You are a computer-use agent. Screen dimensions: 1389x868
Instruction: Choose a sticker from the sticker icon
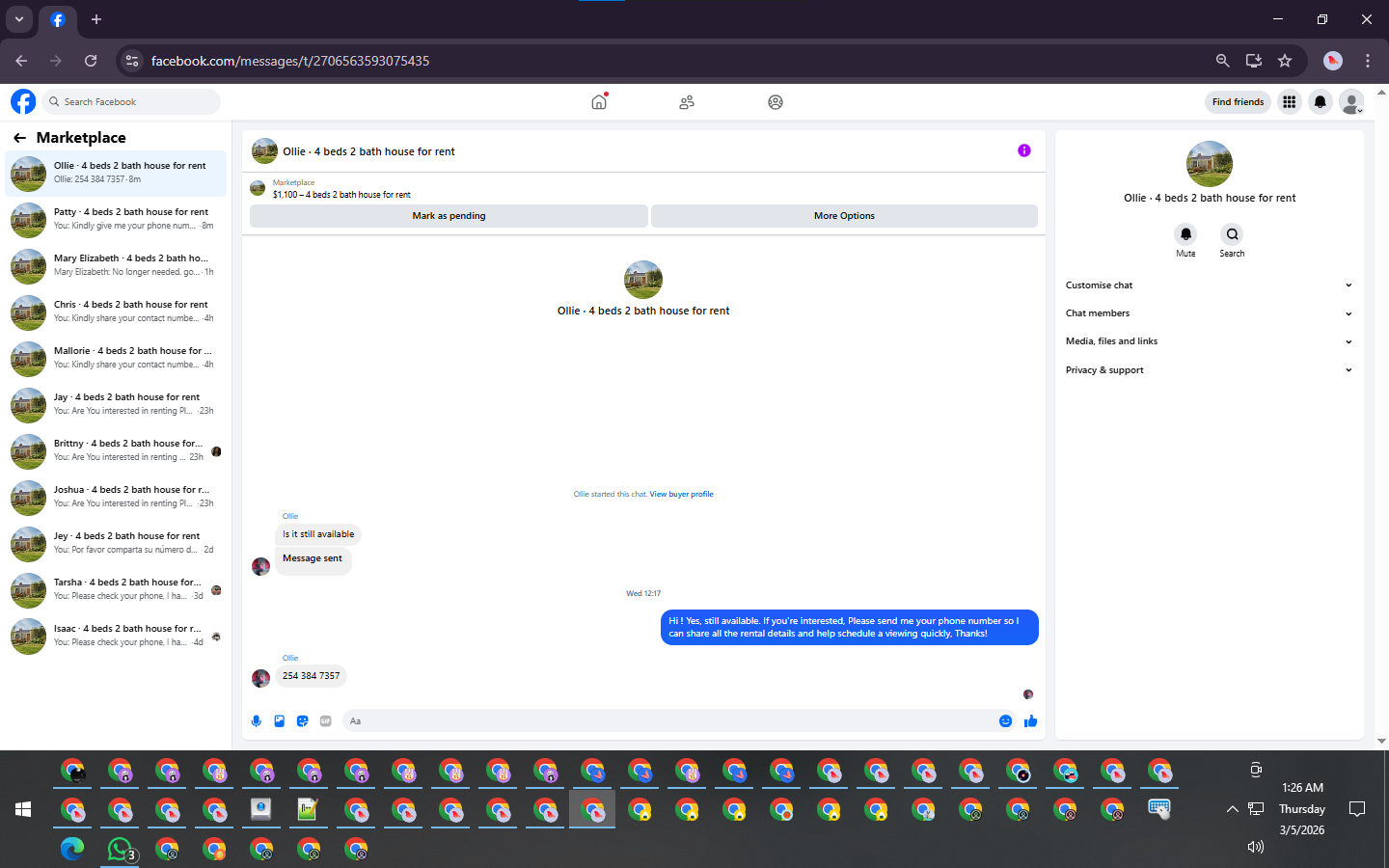coord(303,720)
